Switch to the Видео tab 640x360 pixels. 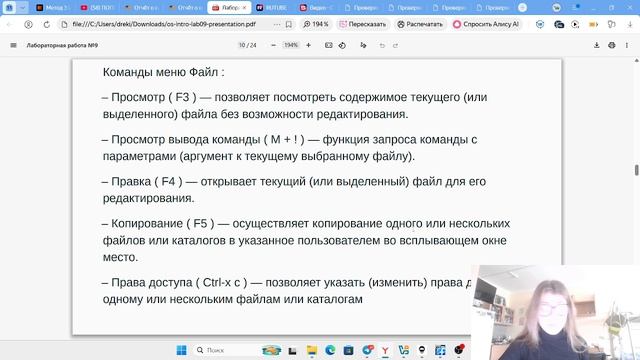(x=316, y=8)
